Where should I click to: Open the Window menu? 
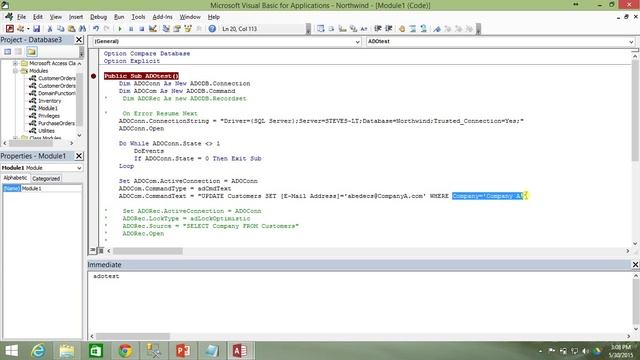[x=190, y=17]
